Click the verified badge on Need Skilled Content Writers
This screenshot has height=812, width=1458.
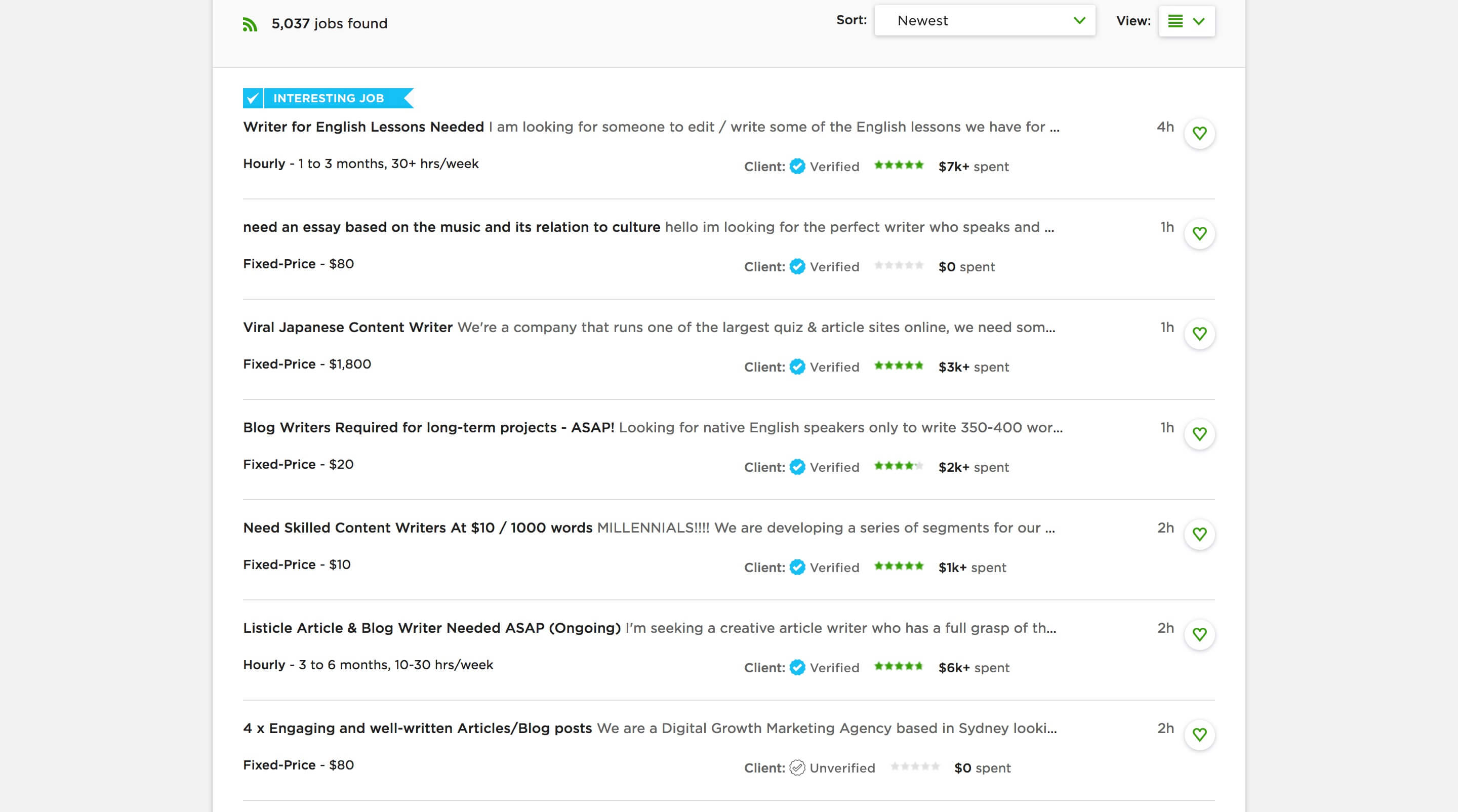click(x=797, y=567)
